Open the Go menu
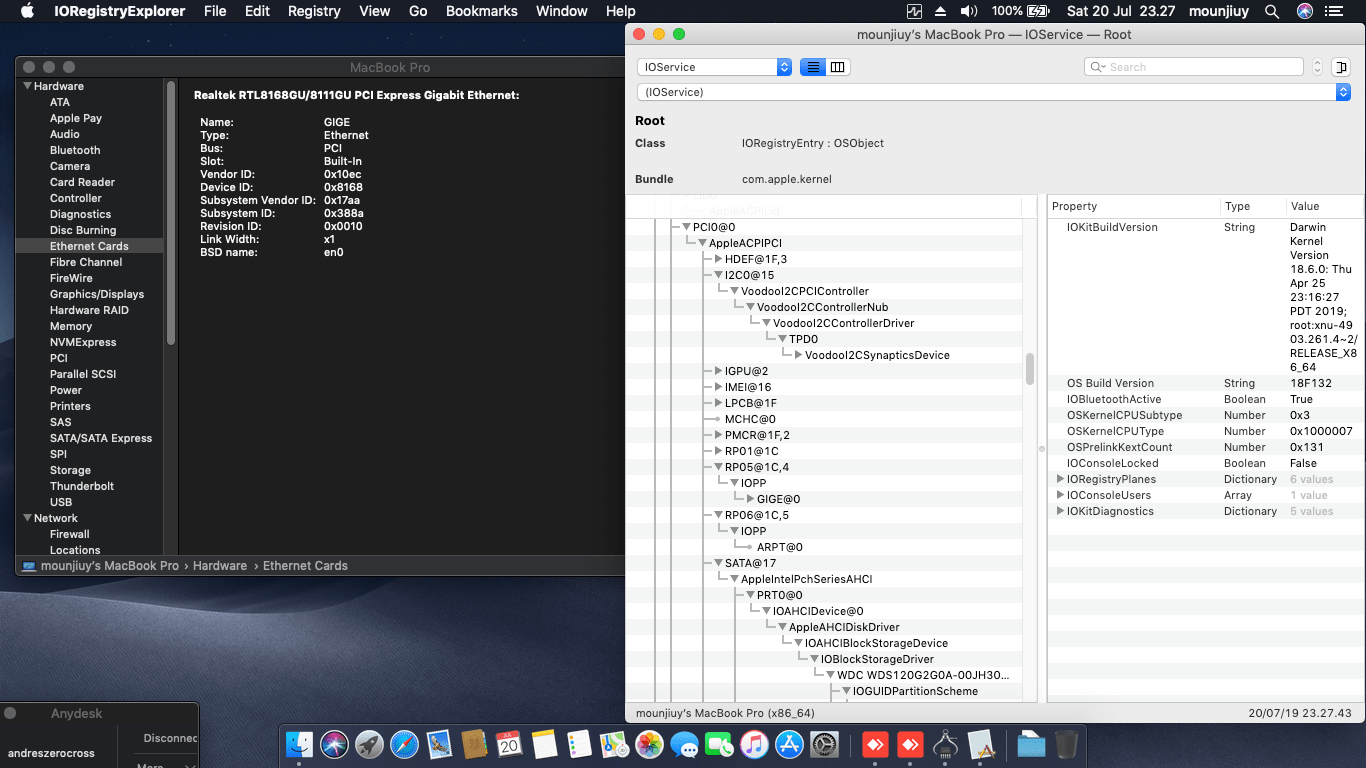This screenshot has height=768, width=1366. tap(418, 11)
